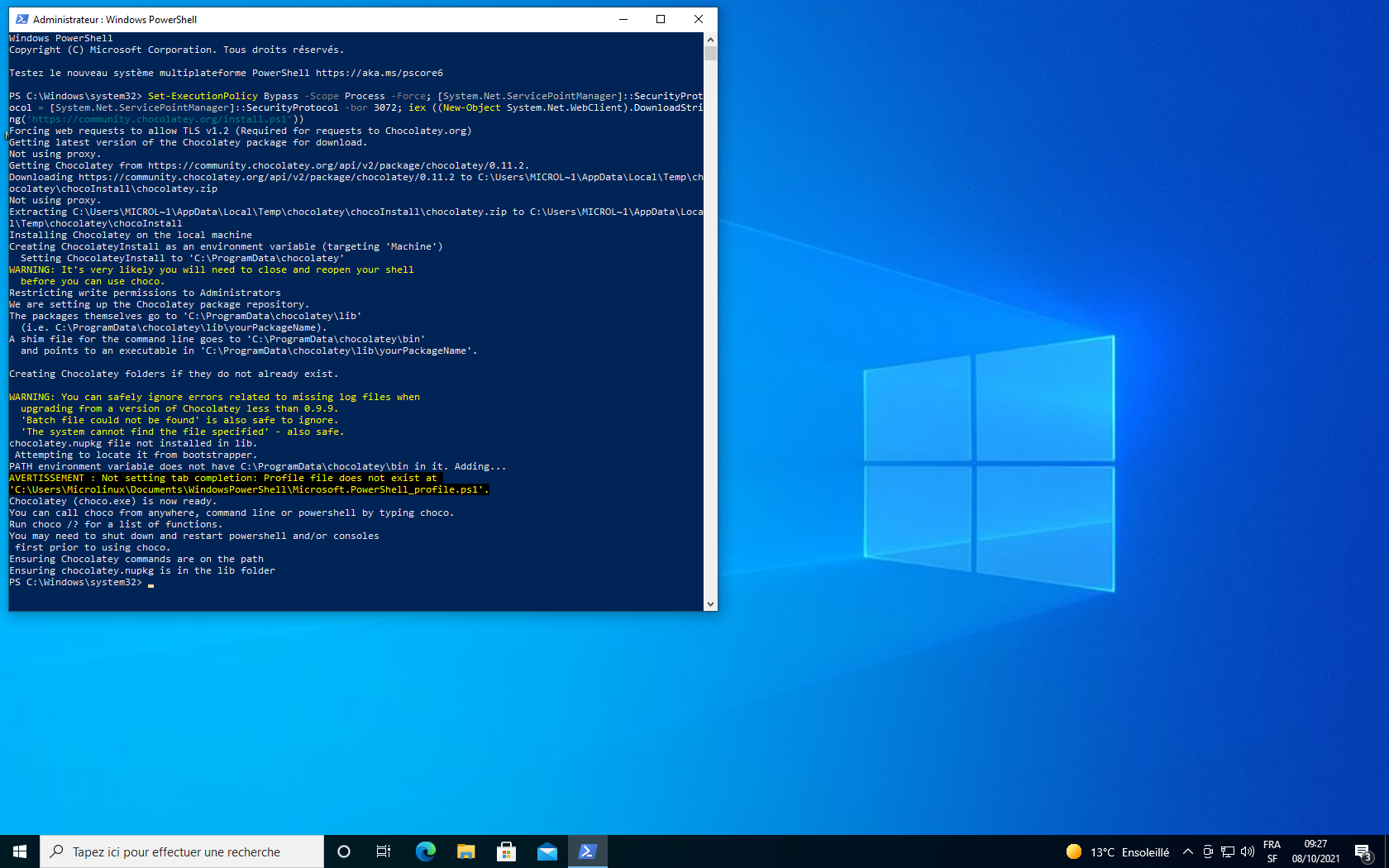Click the line "chocolatey.nupkg file not installed in lib."
Image resolution: width=1389 pixels, height=868 pixels.
[133, 444]
